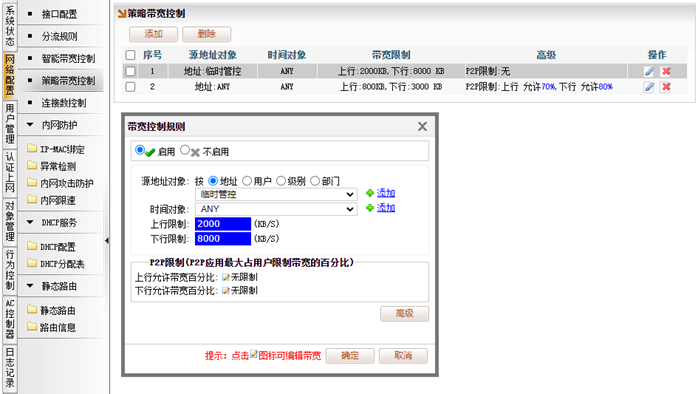Click edit icon for 上行允许带宽百分比
This screenshot has width=698, height=394.
click(x=226, y=277)
